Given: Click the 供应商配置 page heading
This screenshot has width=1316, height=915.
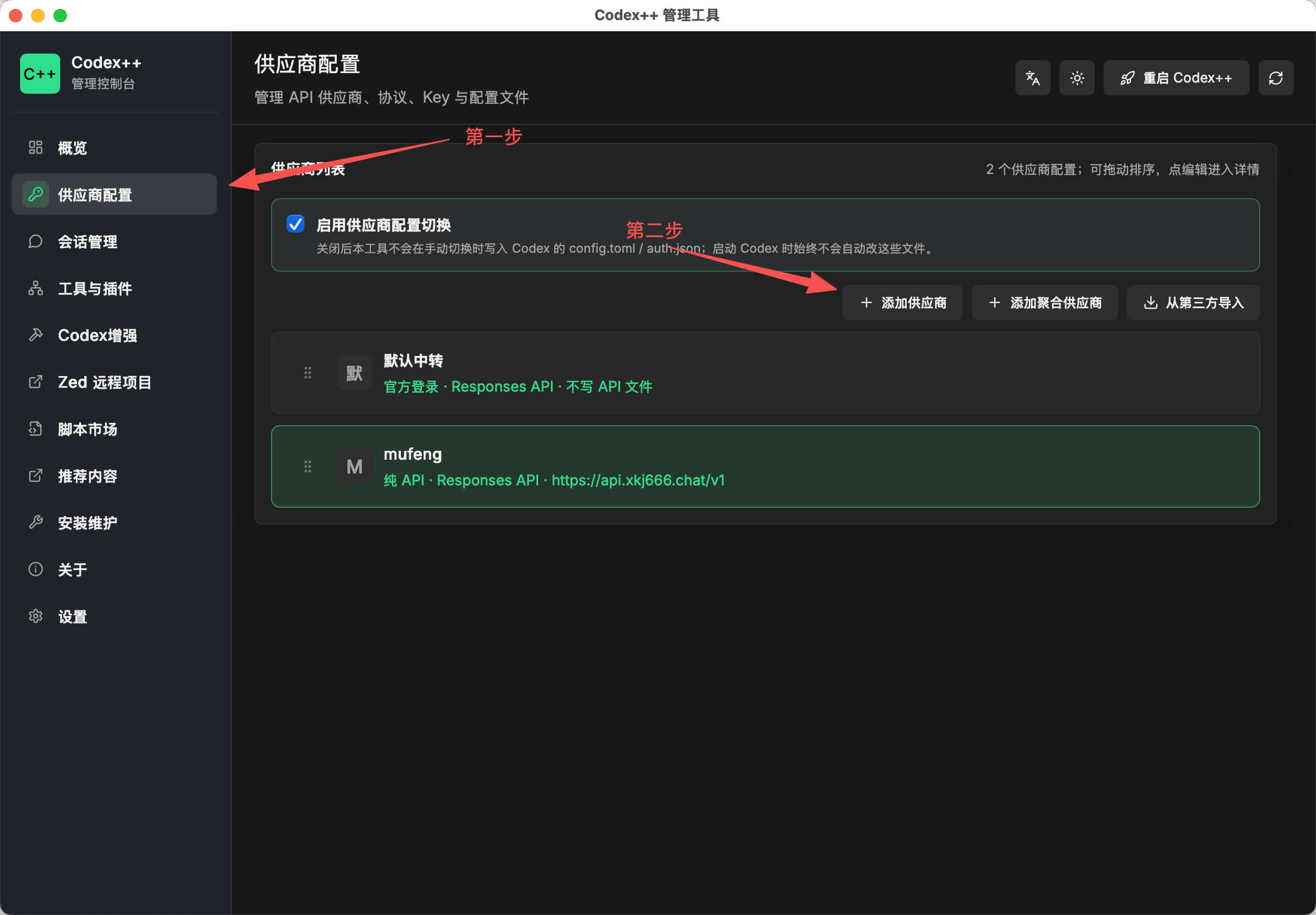Looking at the screenshot, I should tap(307, 64).
